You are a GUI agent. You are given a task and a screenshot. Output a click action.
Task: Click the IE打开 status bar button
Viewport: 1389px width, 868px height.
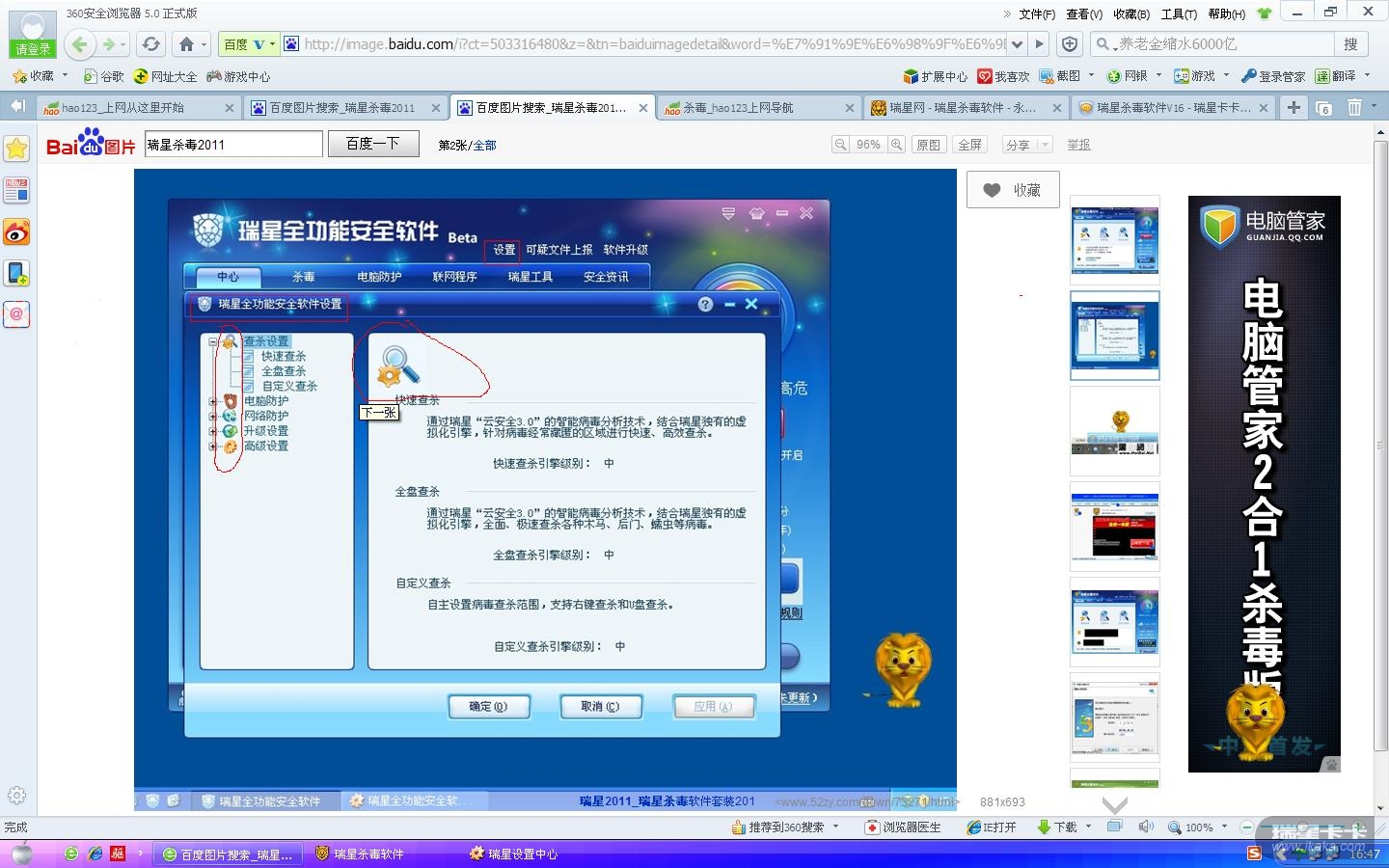pos(992,827)
